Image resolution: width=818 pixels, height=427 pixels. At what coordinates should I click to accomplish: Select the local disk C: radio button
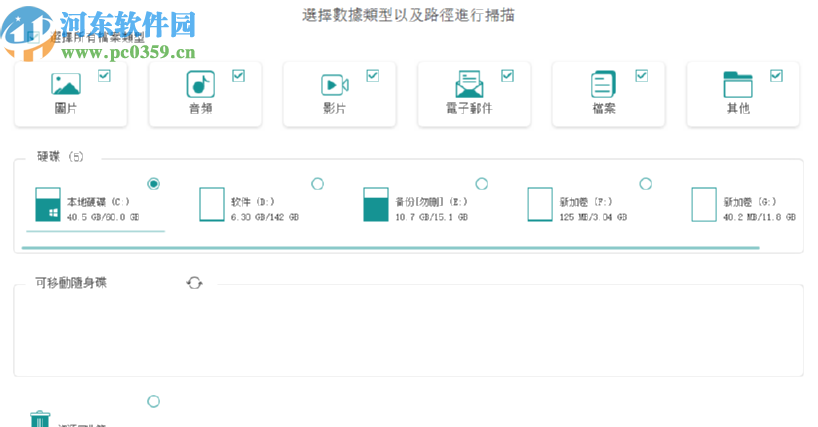[153, 184]
